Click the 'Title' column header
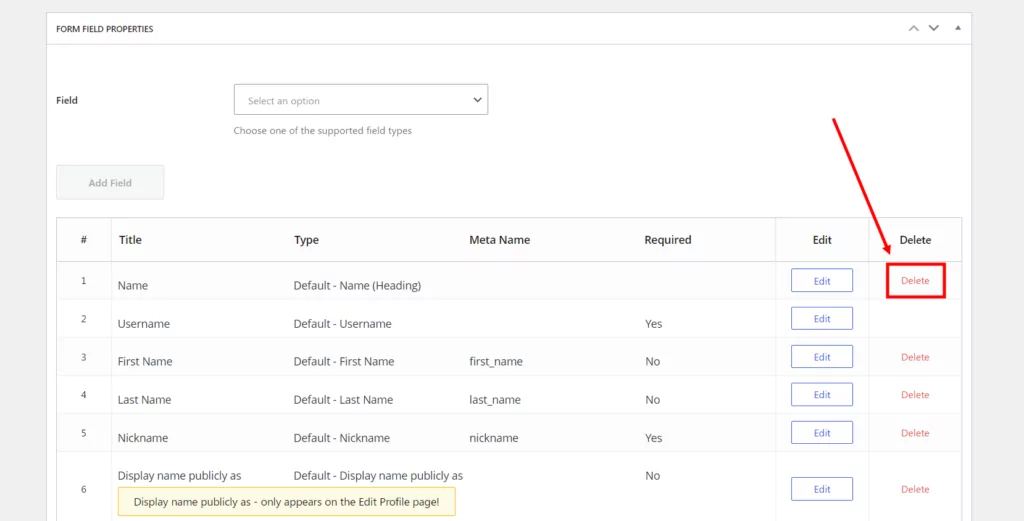 click(130, 240)
